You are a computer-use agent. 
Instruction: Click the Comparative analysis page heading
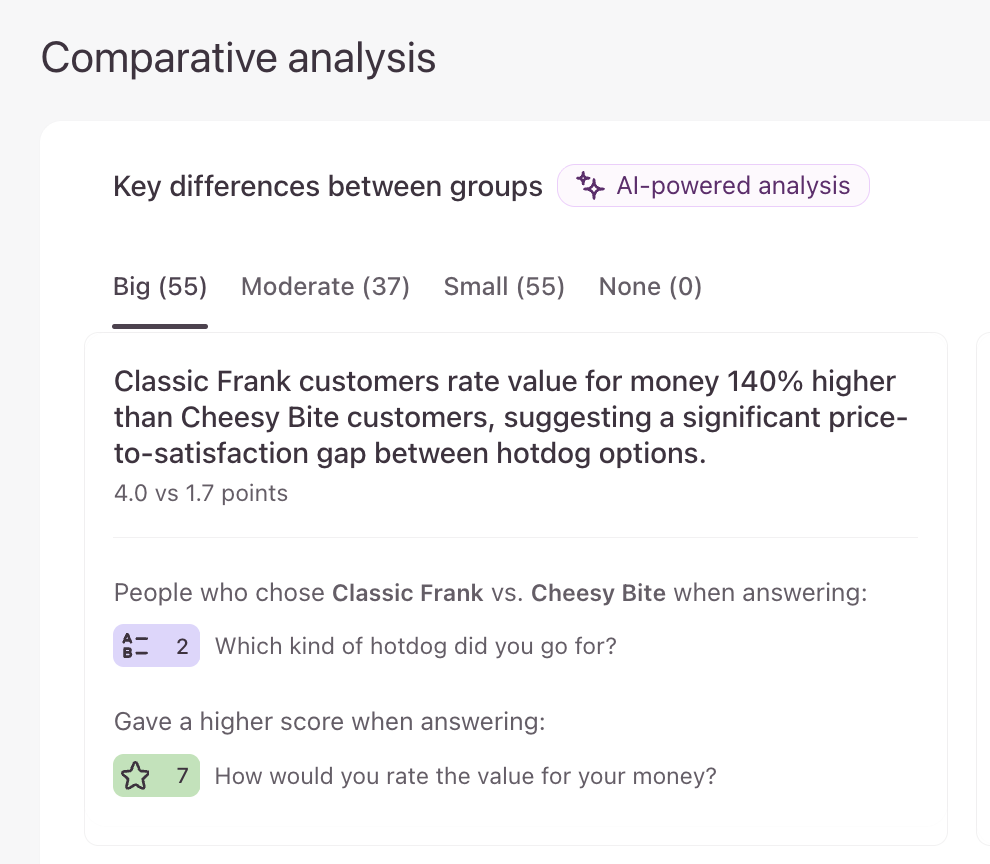tap(238, 58)
